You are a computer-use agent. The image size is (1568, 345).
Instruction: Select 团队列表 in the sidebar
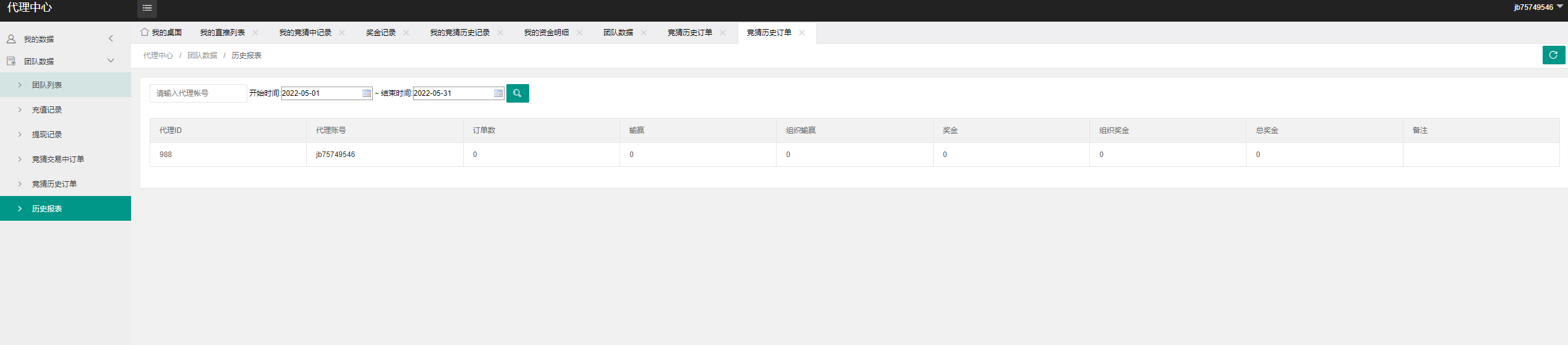coord(47,85)
